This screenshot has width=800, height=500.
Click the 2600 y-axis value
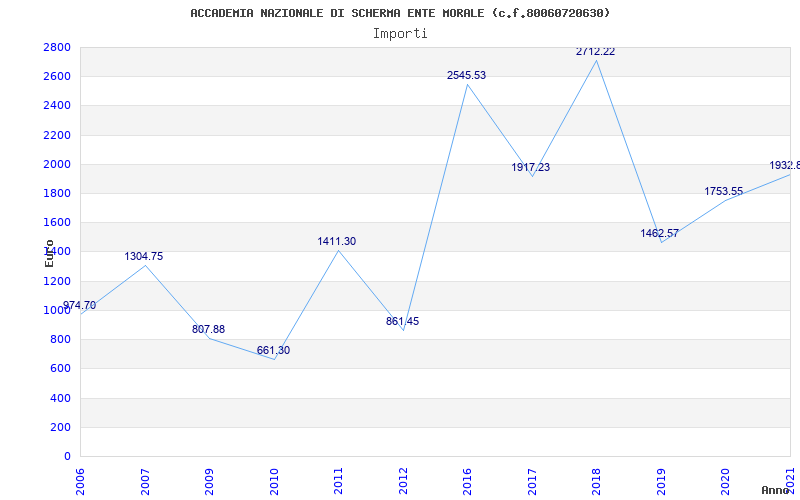(x=57, y=77)
